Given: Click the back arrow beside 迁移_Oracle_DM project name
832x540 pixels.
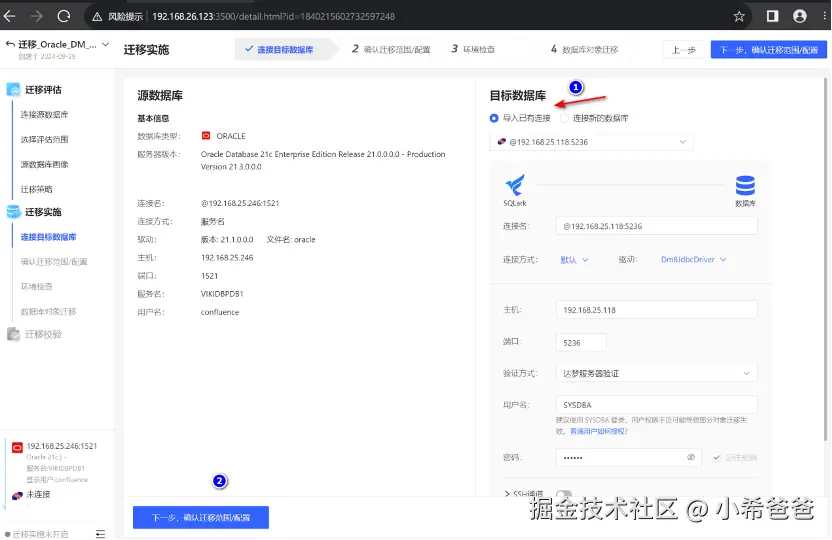Looking at the screenshot, I should pos(10,45).
